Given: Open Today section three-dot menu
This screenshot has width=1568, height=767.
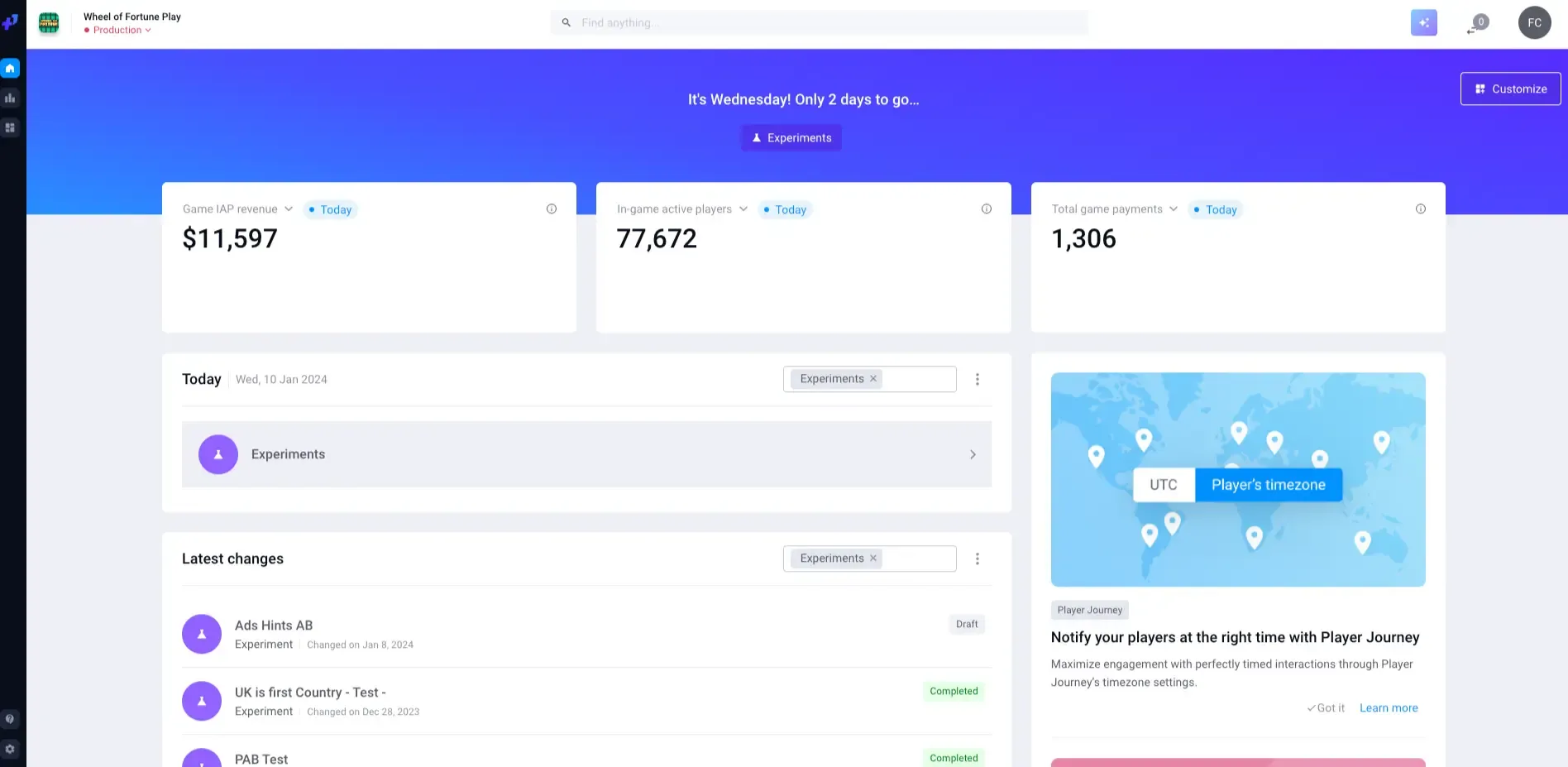Looking at the screenshot, I should (x=977, y=380).
